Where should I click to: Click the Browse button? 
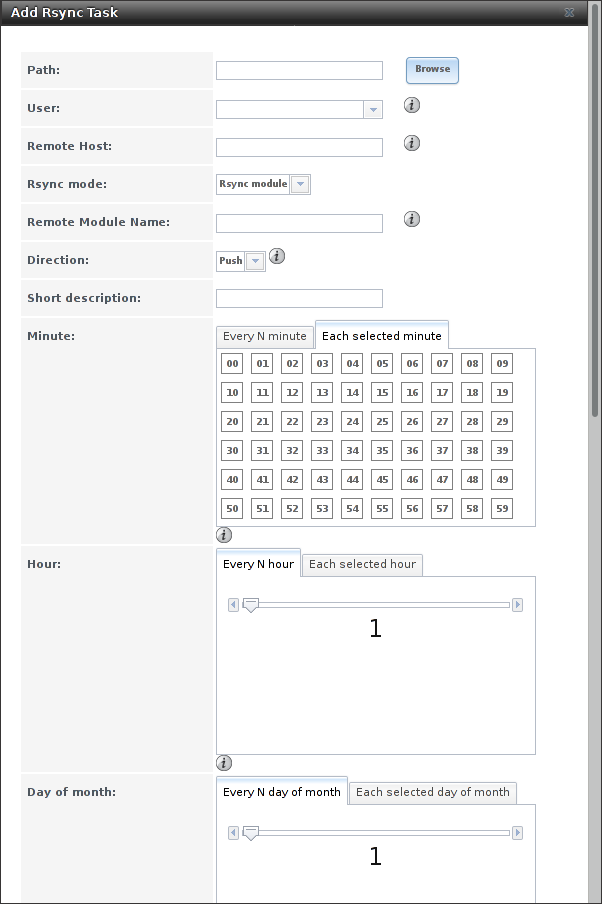tap(432, 70)
